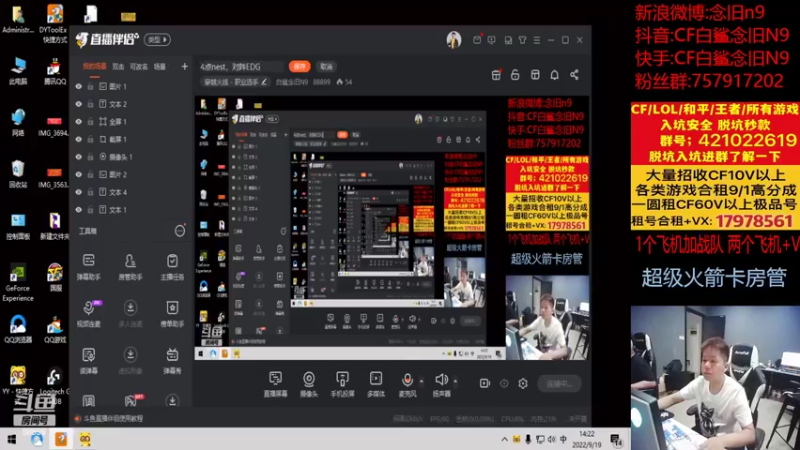This screenshot has height=450, width=800.
Task: Expand microphone options arrow
Action: point(421,381)
